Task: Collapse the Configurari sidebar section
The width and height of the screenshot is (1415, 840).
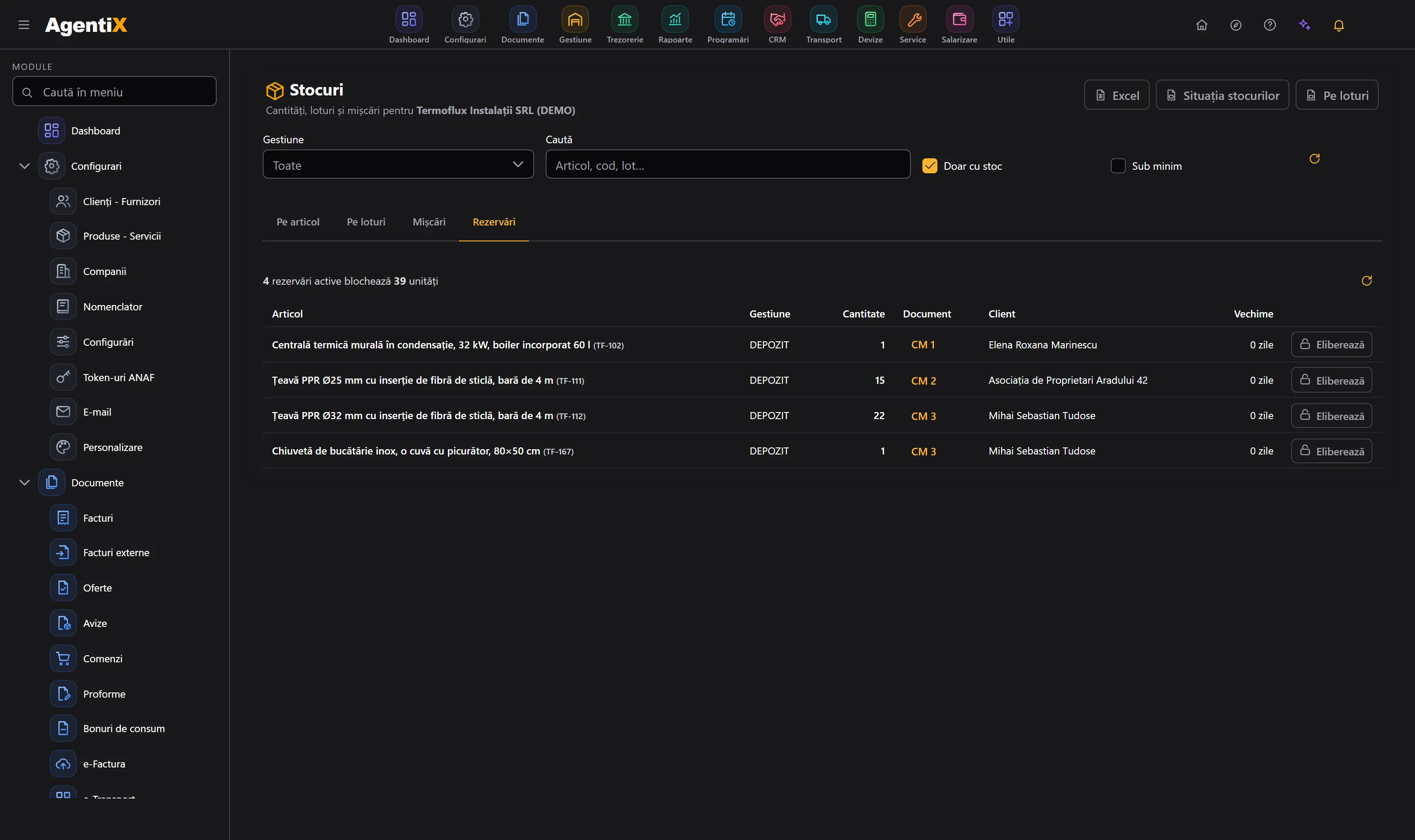Action: 24,166
